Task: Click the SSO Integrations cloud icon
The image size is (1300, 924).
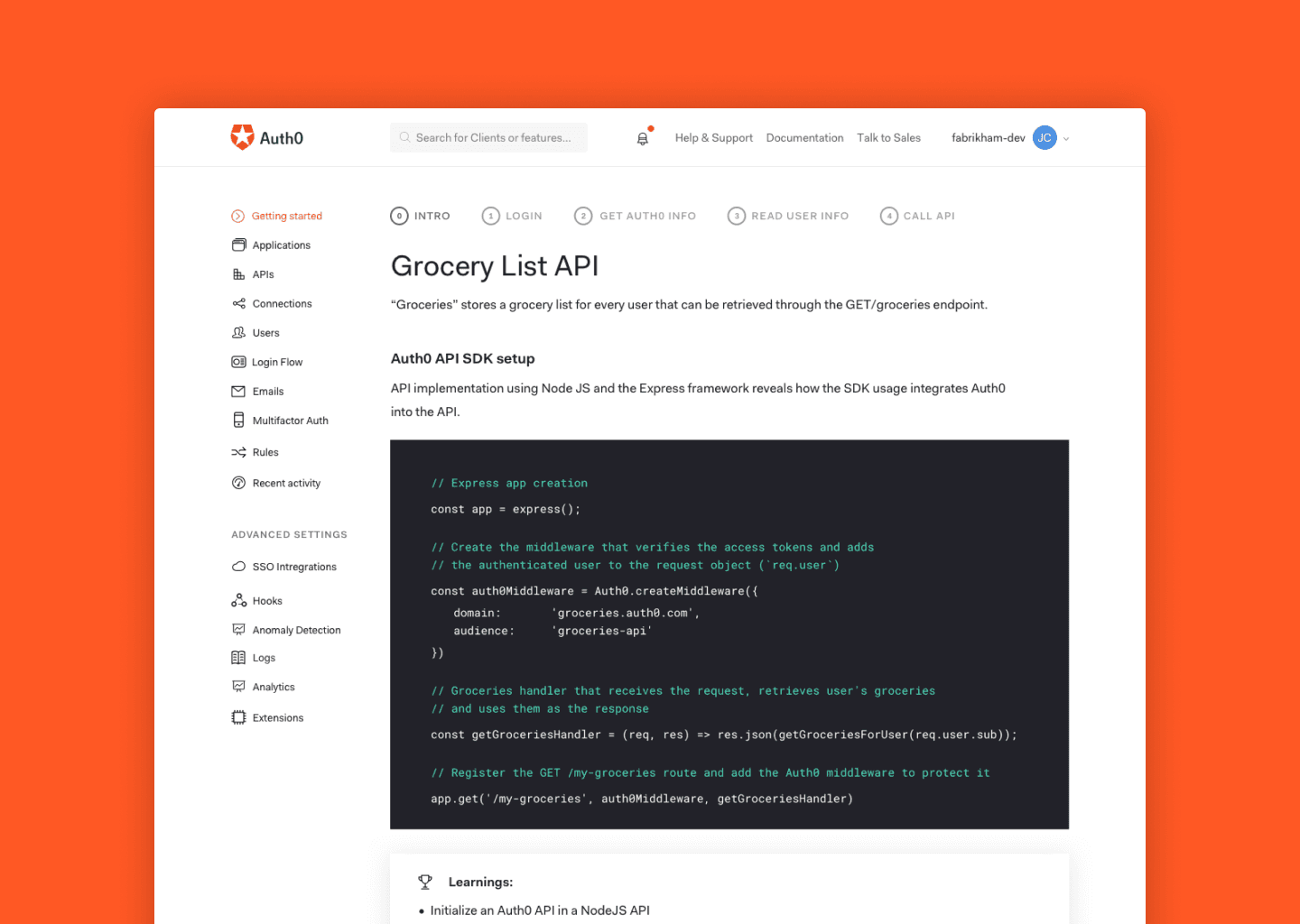Action: click(x=238, y=567)
